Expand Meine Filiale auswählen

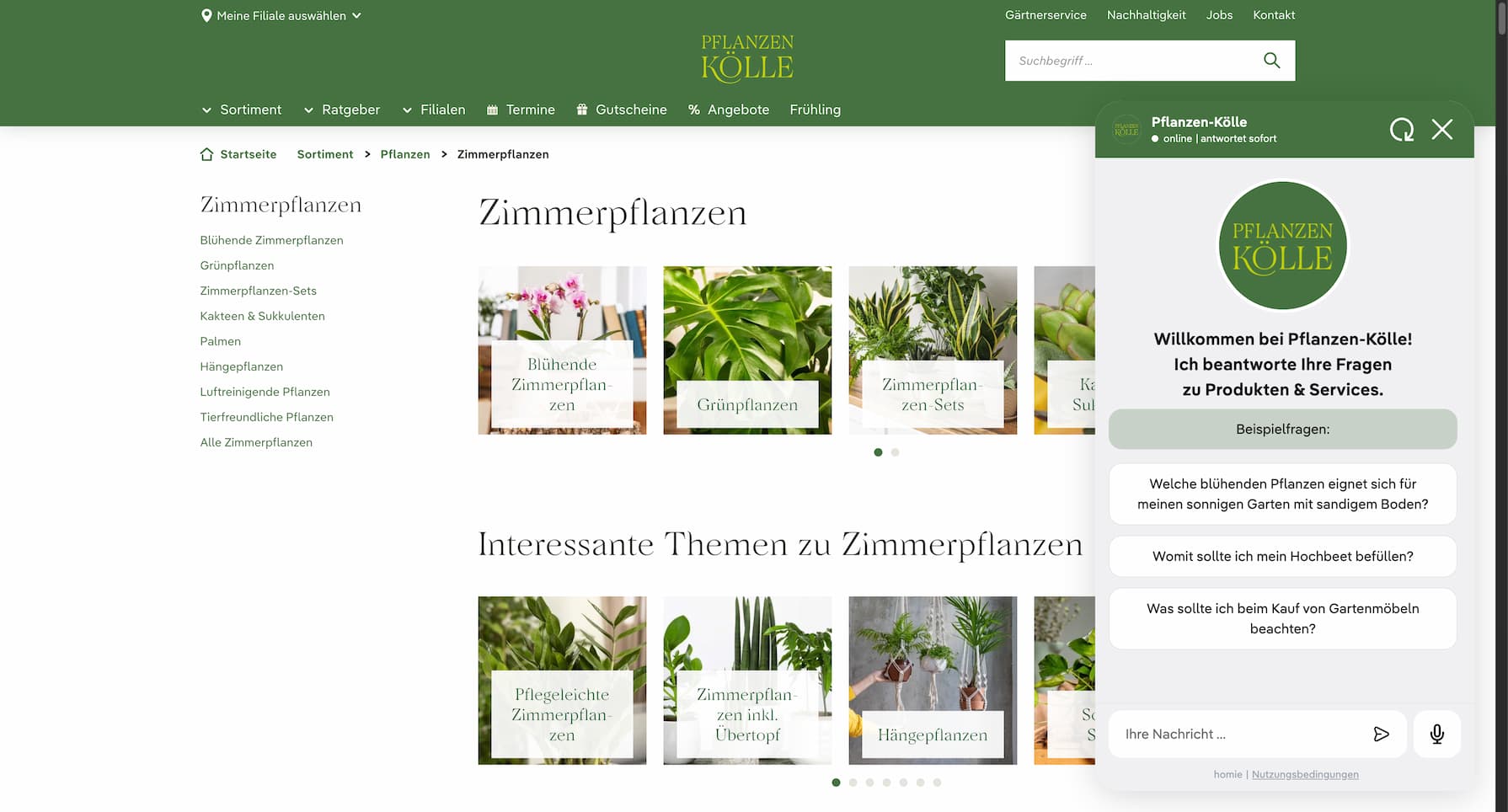(281, 14)
